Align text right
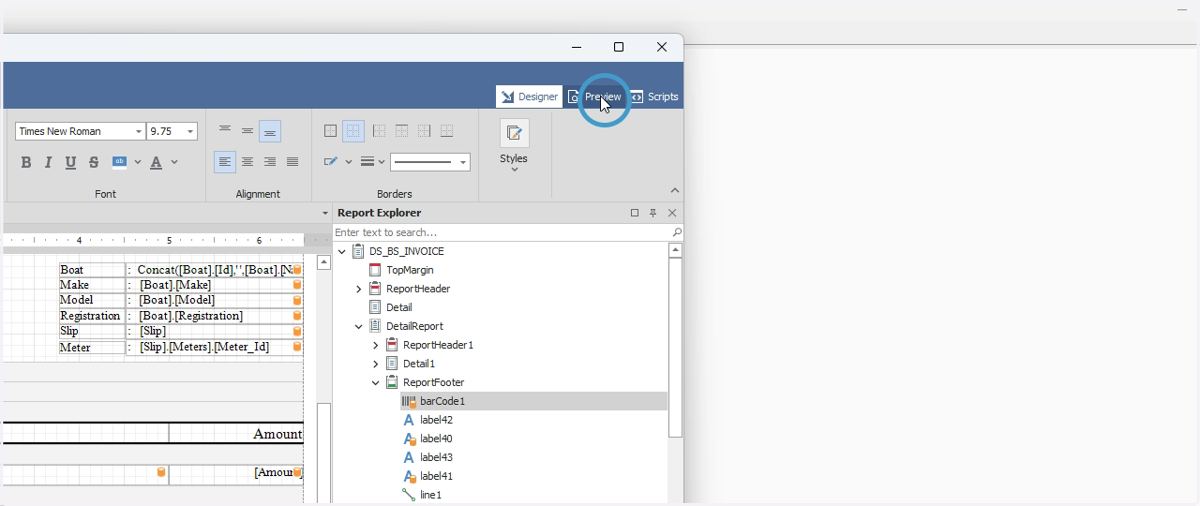The height and width of the screenshot is (506, 1200). (270, 162)
